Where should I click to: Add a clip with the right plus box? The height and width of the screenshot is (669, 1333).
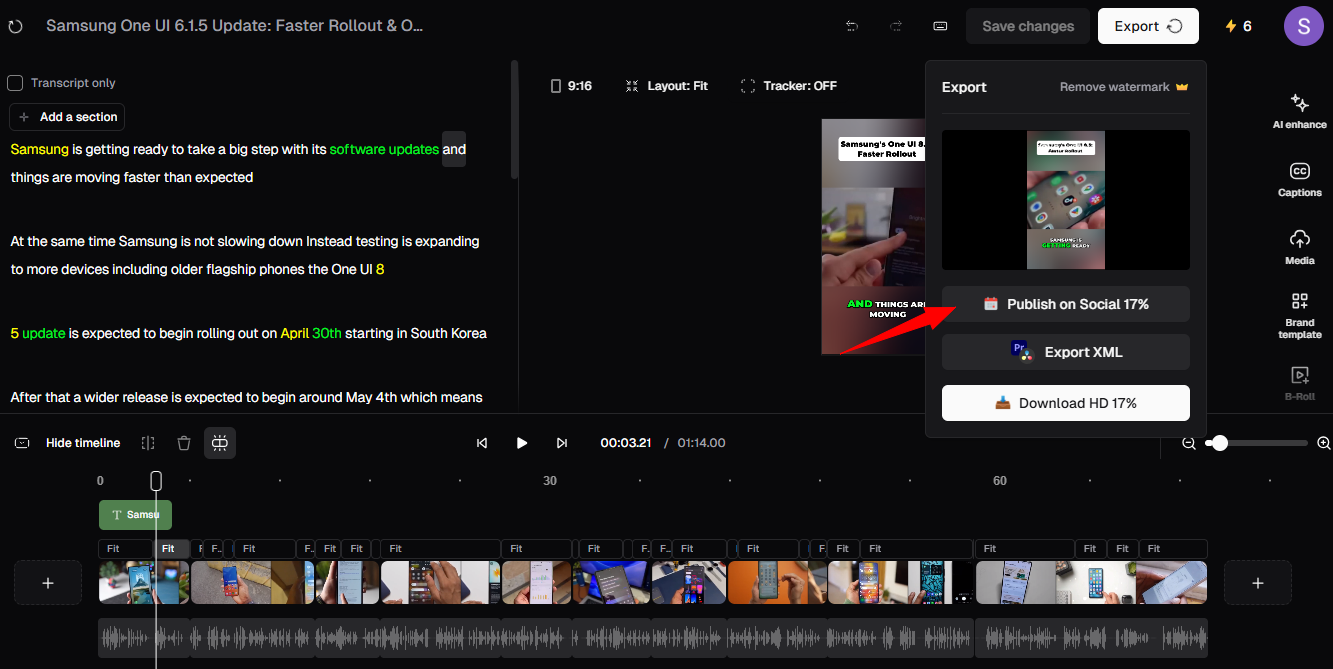click(x=1258, y=583)
